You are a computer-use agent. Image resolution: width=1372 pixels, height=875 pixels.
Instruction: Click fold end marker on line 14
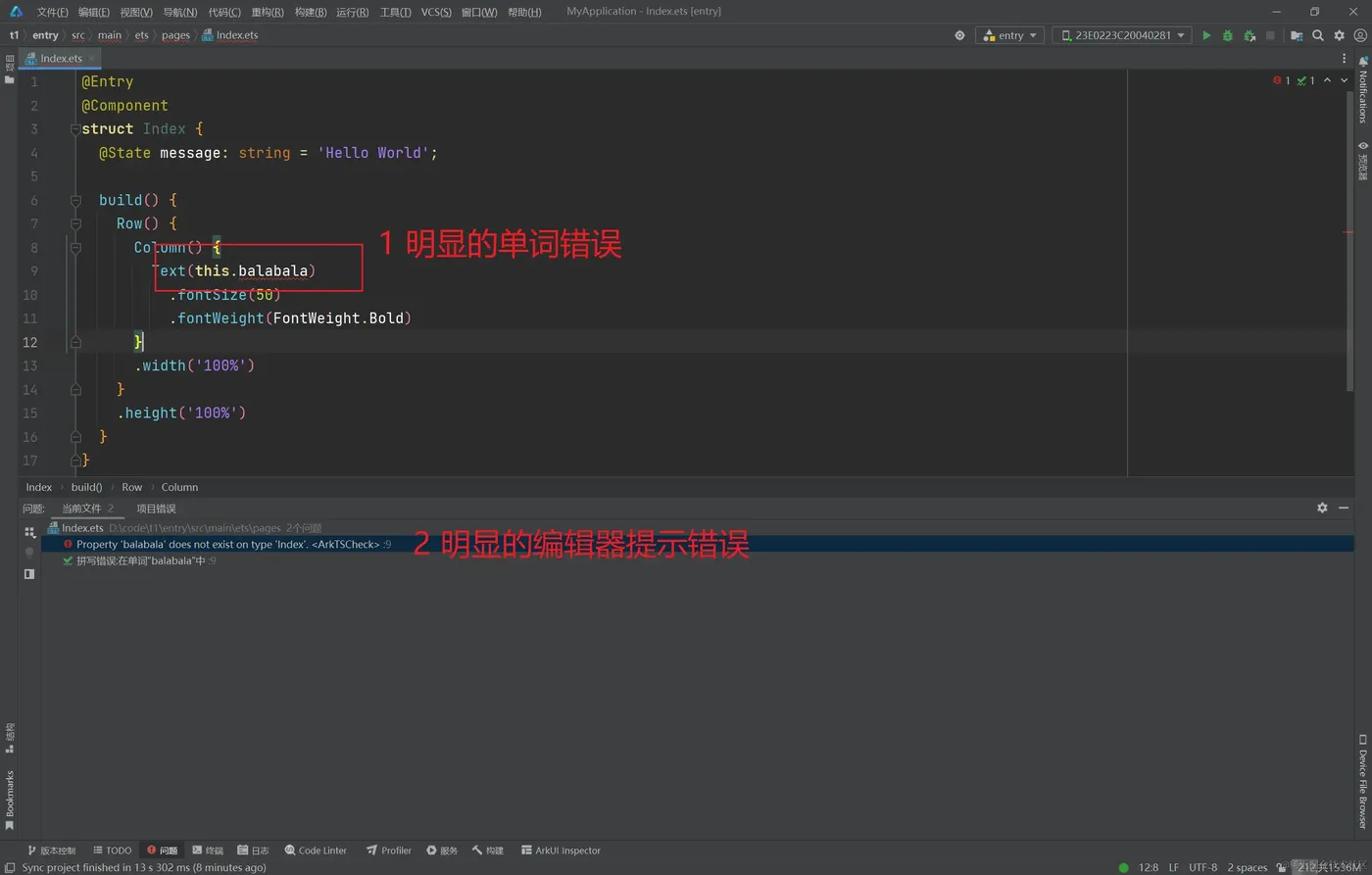tap(75, 390)
